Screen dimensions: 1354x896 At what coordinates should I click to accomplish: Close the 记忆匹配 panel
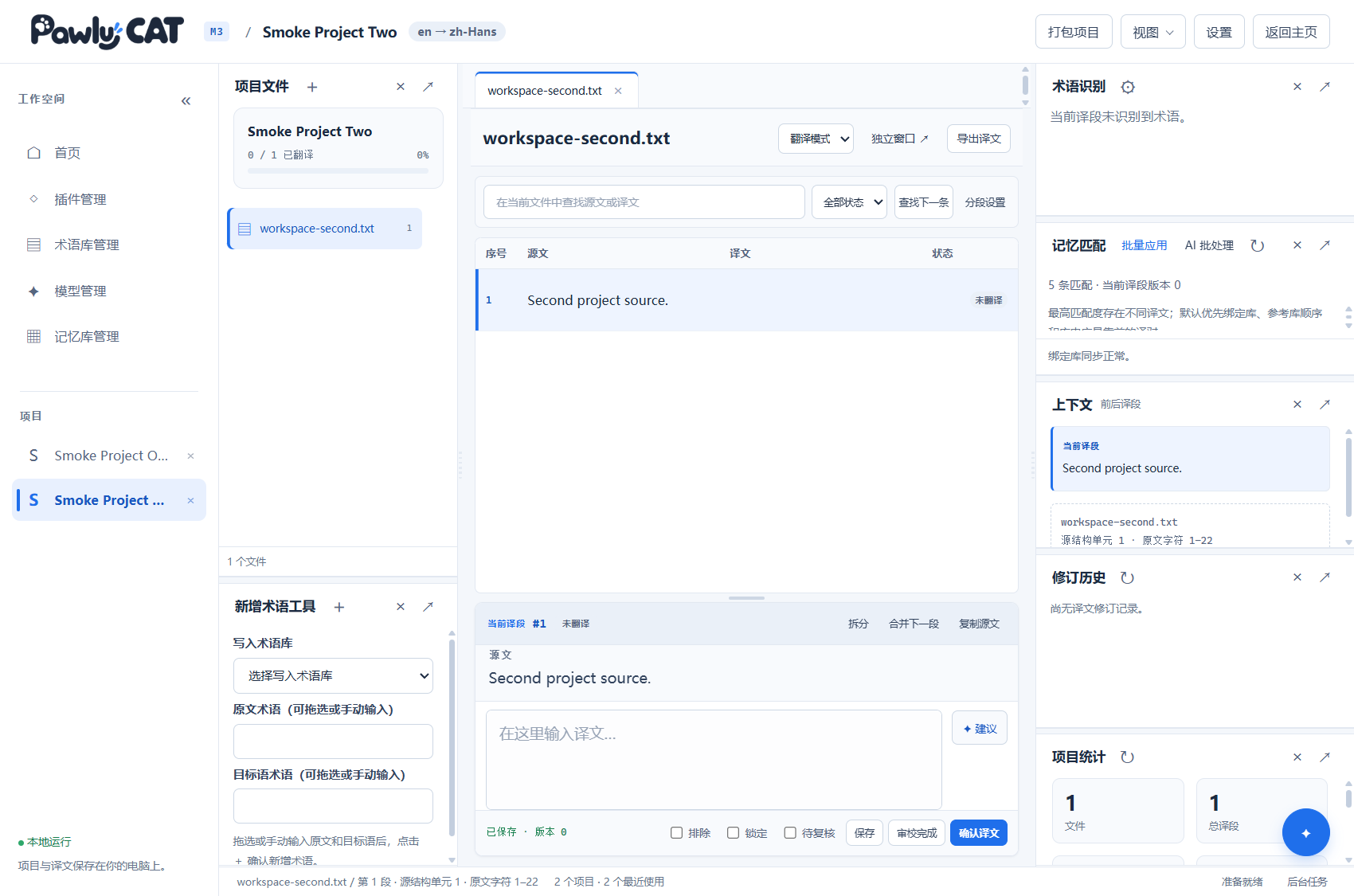1297,245
